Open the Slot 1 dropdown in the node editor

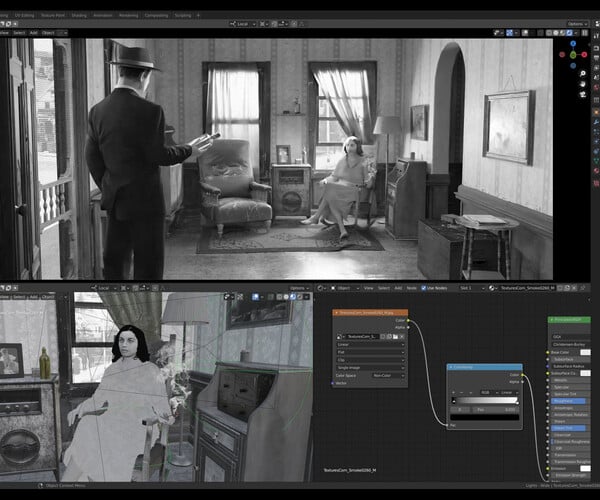(x=472, y=288)
